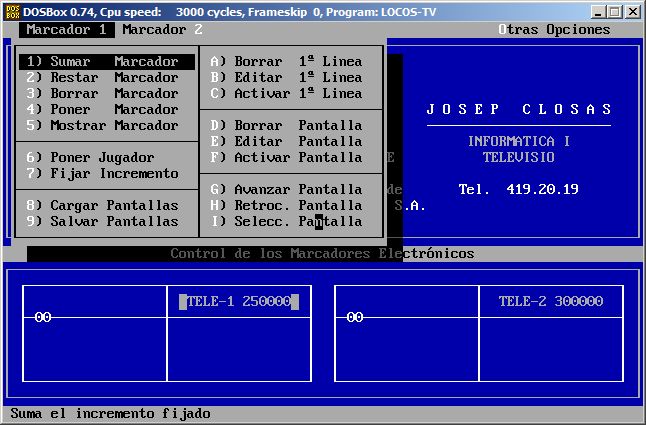The width and height of the screenshot is (646, 425).
Task: Open the Marcador 1 menu
Action: [65, 29]
